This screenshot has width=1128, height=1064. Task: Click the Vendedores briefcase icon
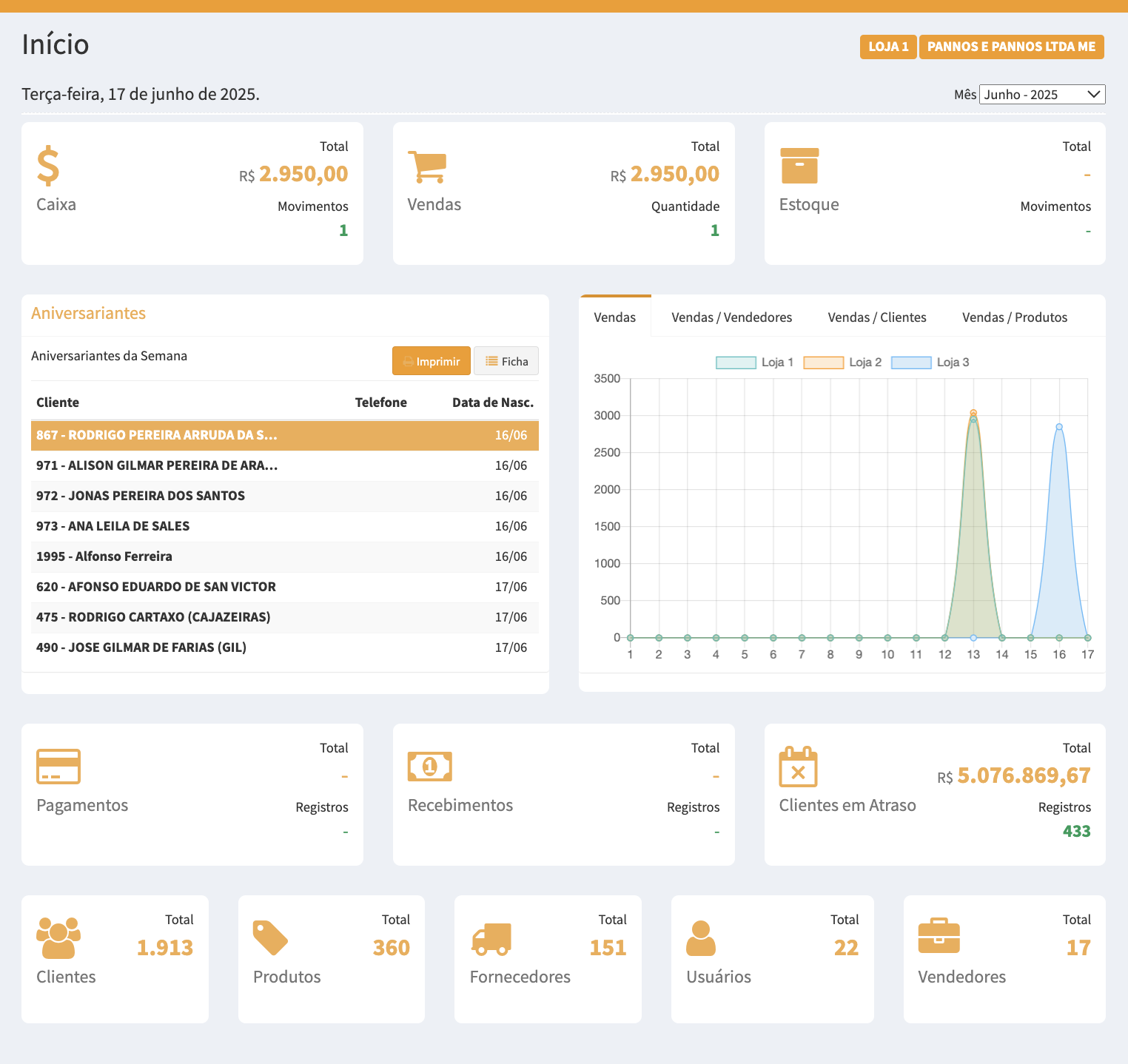click(x=939, y=937)
